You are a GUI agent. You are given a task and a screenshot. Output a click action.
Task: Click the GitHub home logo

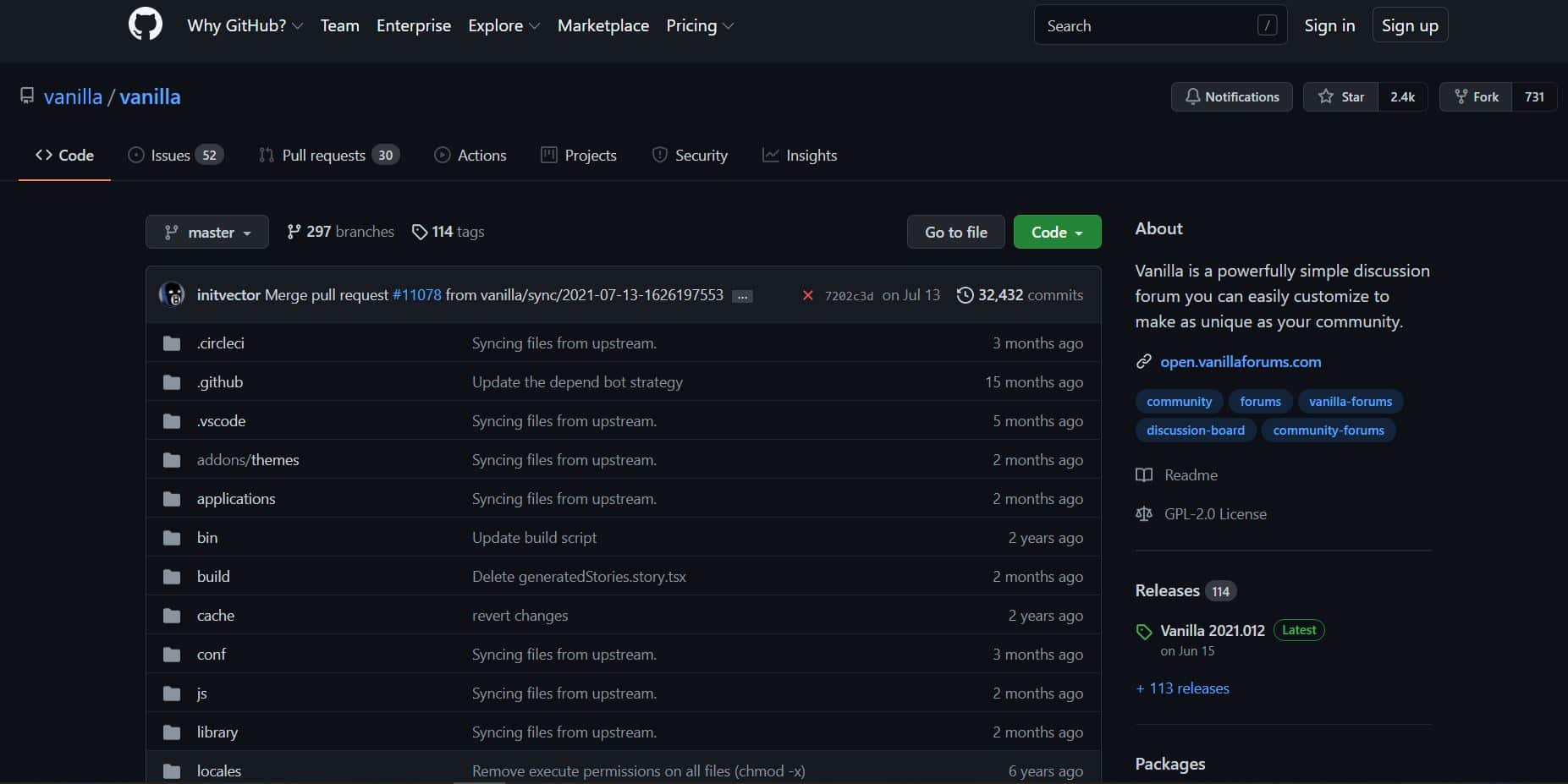tap(145, 24)
